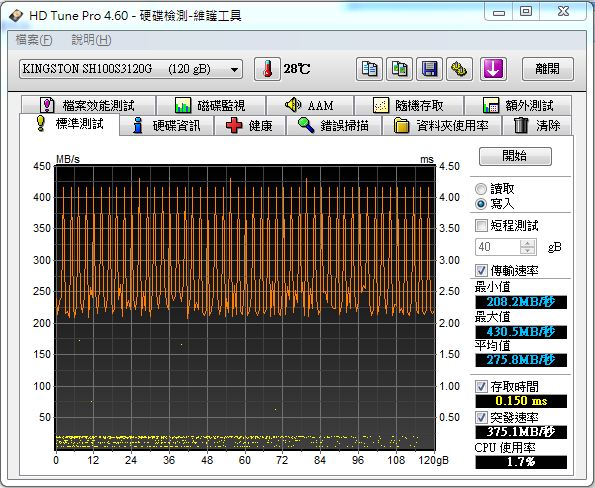Open the 檔案(F) menu

pos(34,40)
